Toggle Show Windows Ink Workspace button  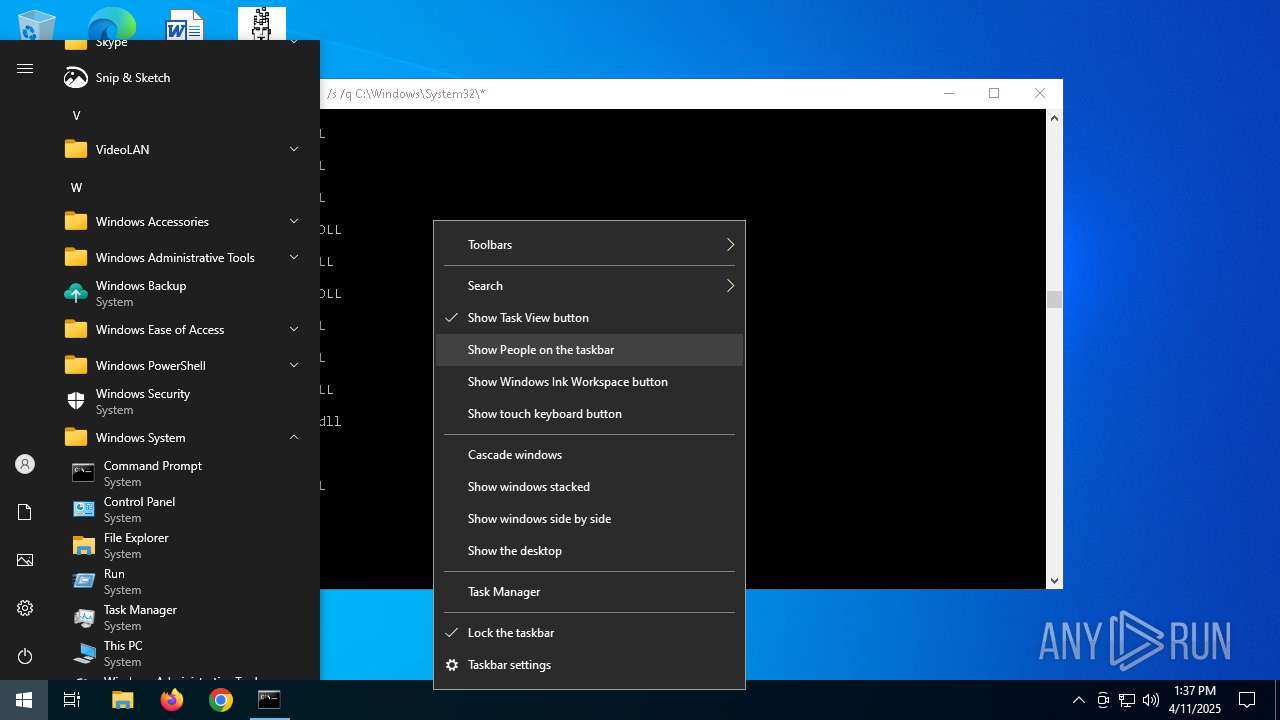click(590, 382)
